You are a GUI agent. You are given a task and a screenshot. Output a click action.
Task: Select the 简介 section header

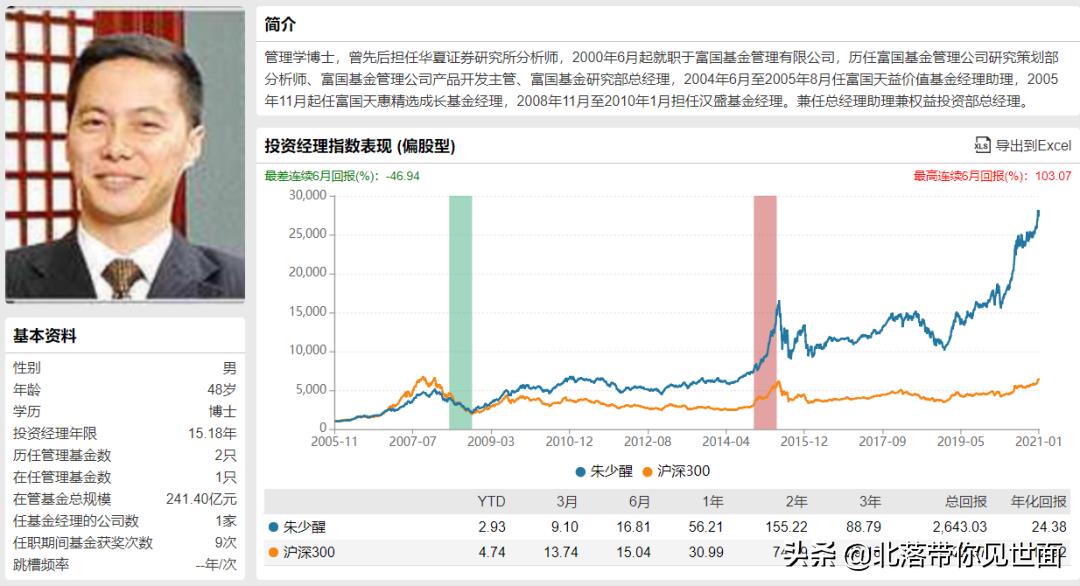tap(281, 23)
